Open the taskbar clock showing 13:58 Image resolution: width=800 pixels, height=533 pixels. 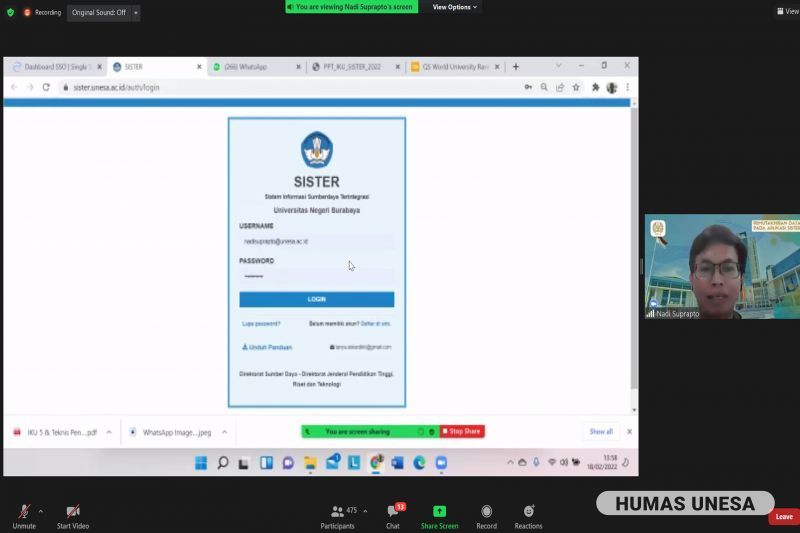click(602, 462)
